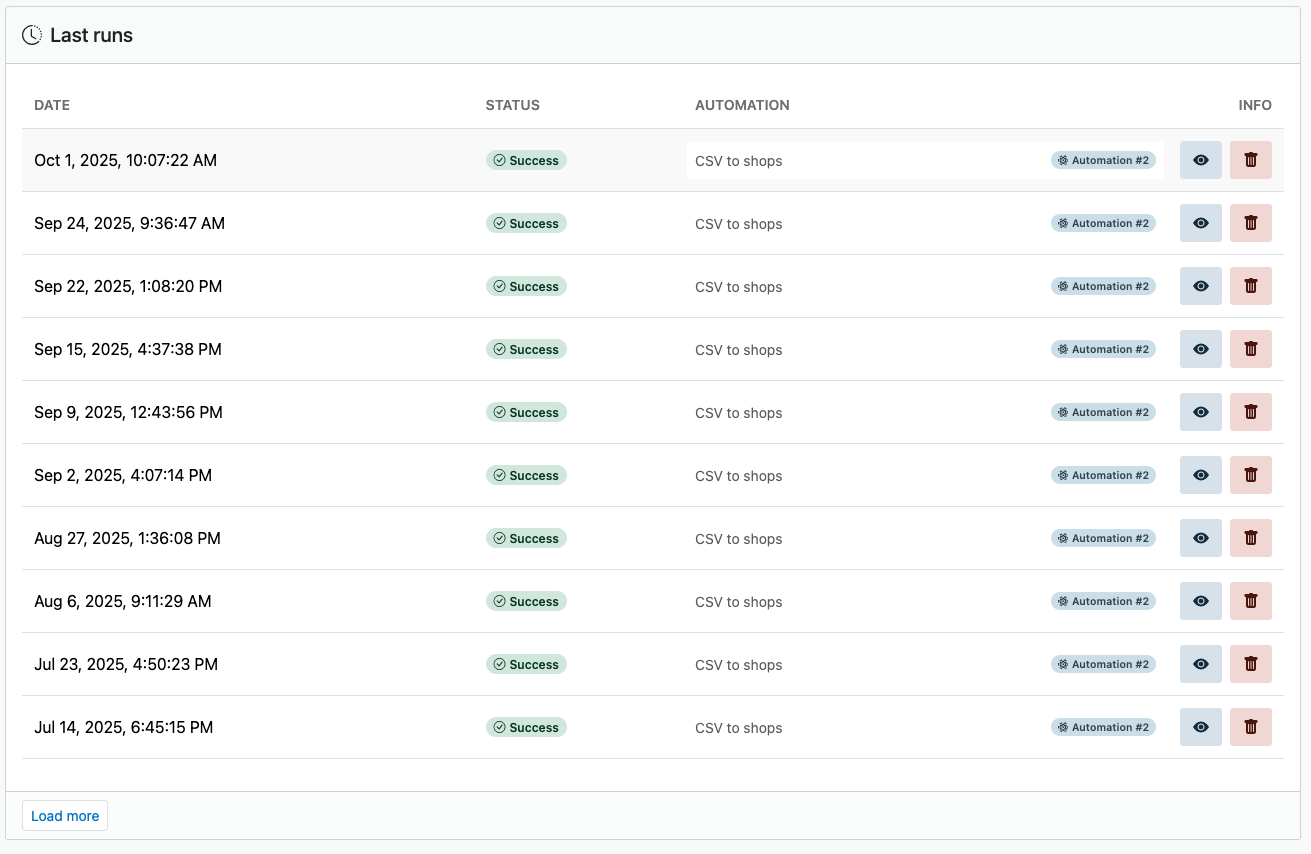
Task: Open eye icon for Sep 2, 2025 run
Action: pyautogui.click(x=1201, y=475)
